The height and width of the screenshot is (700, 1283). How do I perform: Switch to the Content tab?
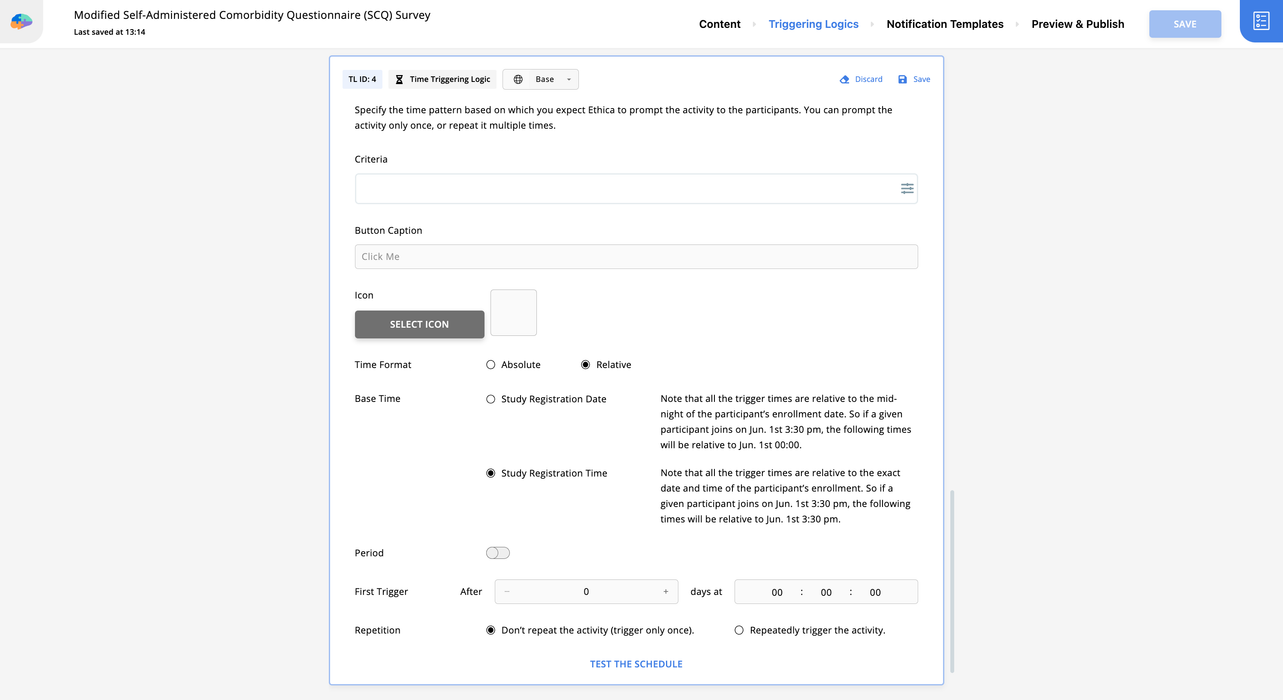coord(719,24)
